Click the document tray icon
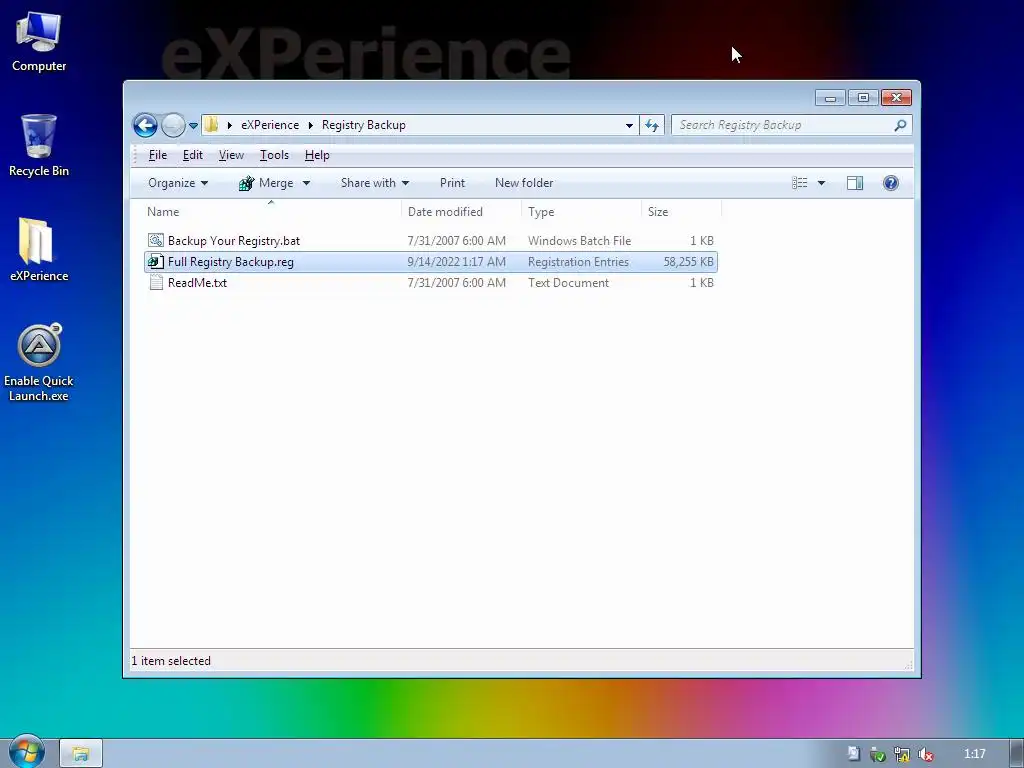The width and height of the screenshot is (1024, 768). (x=853, y=754)
